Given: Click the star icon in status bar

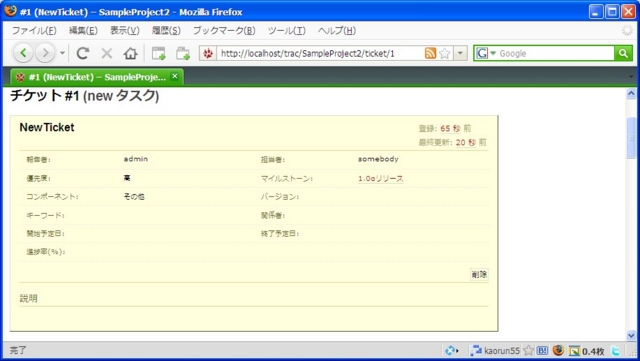Looking at the screenshot, I should tap(529, 350).
